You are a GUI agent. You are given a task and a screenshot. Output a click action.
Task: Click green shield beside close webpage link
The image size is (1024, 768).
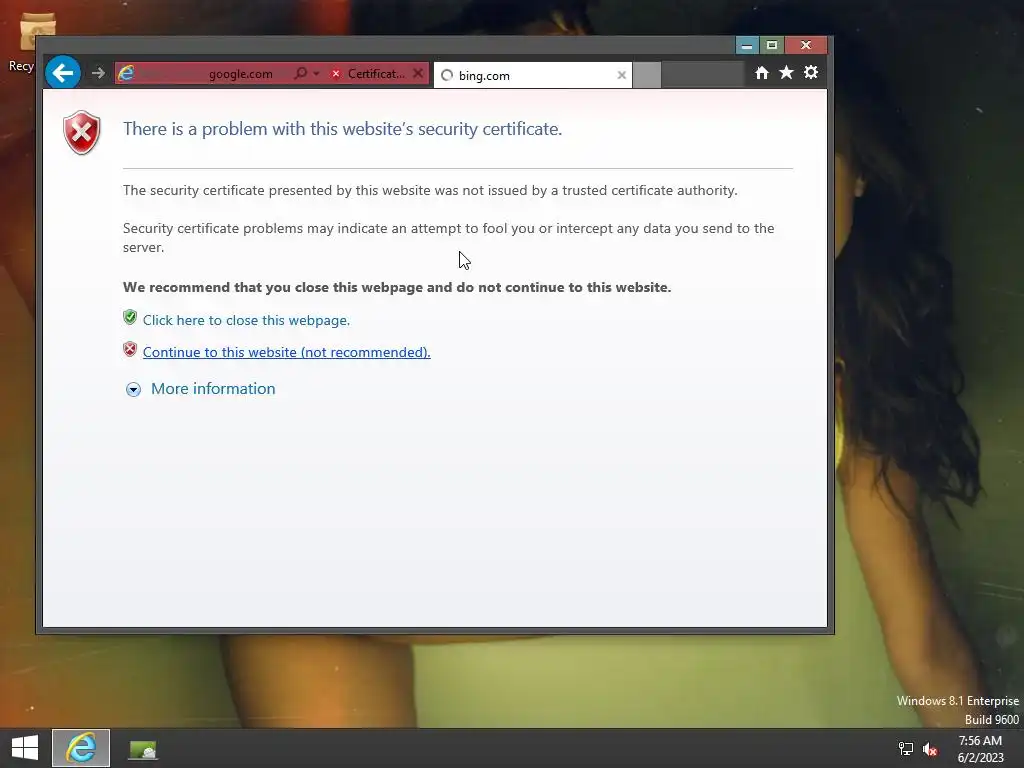130,317
